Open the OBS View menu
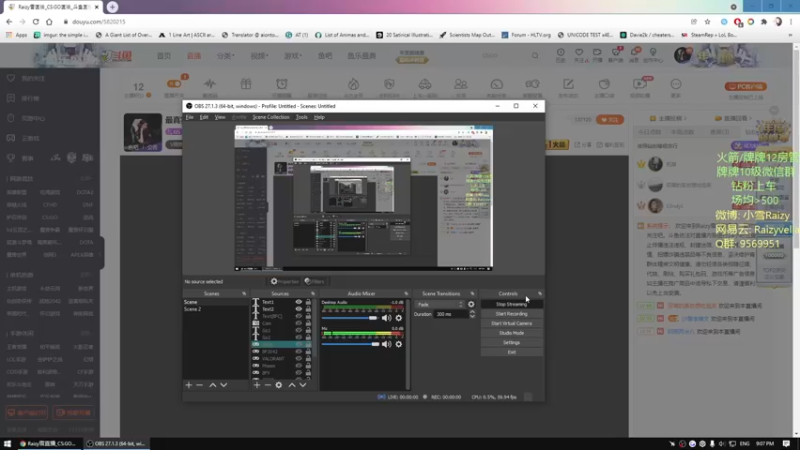Viewport: 800px width, 450px height. pos(220,117)
